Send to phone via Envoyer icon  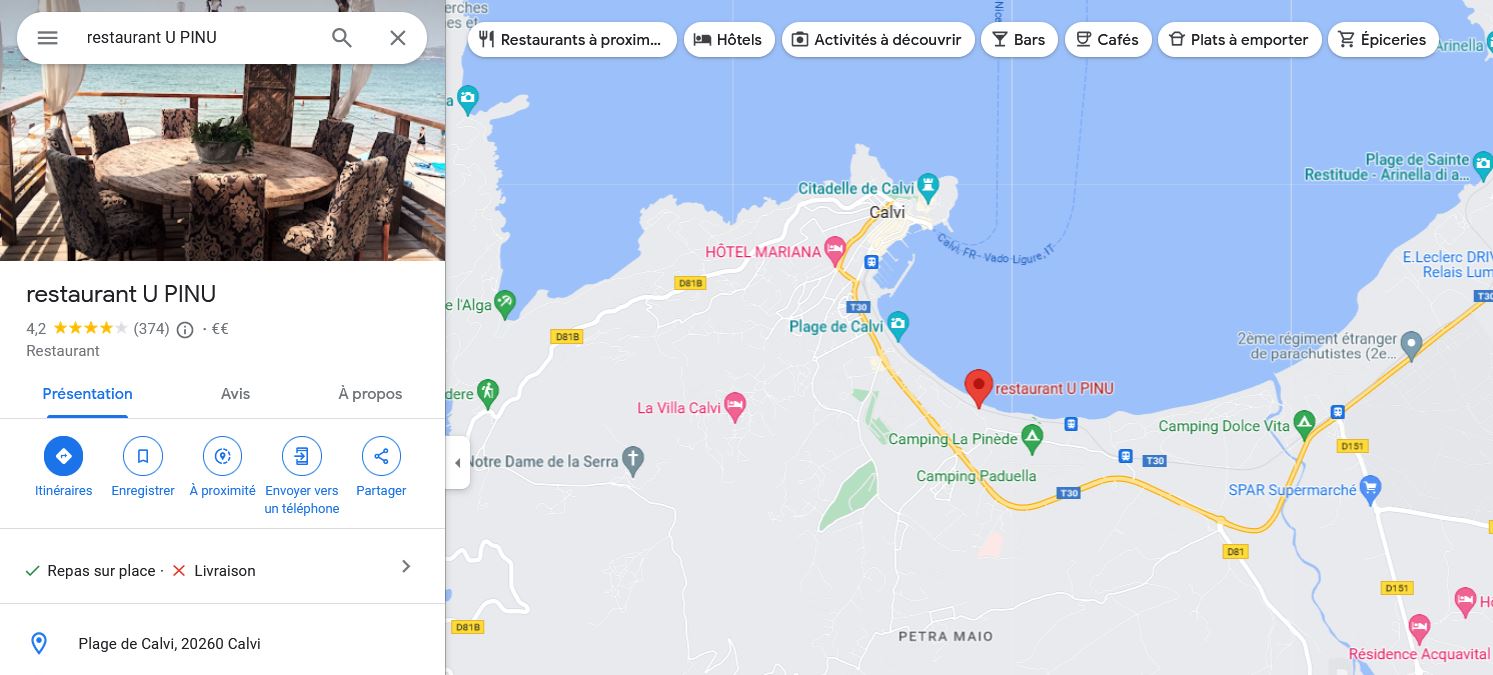(x=302, y=456)
